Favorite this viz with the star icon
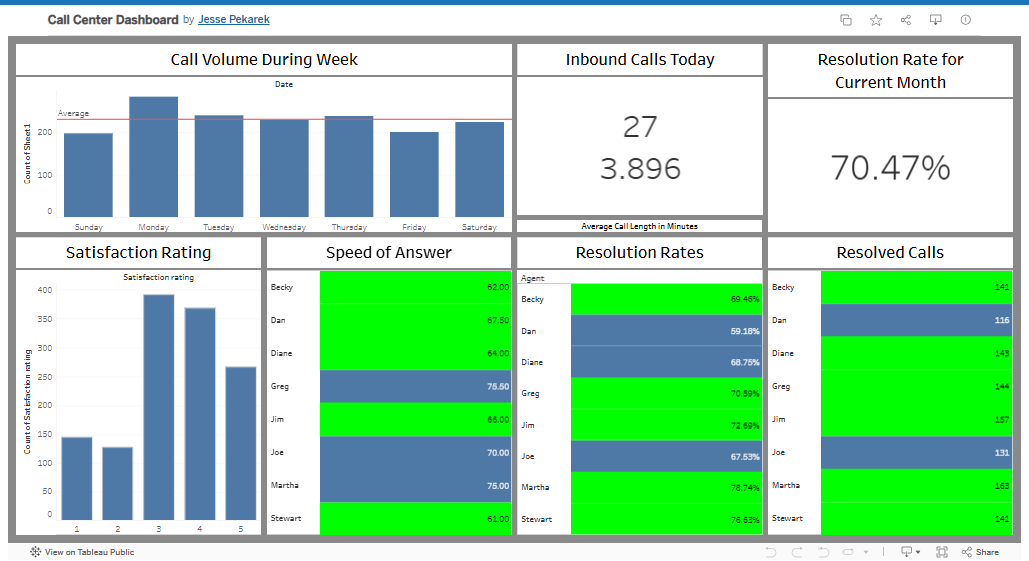Image resolution: width=1029 pixels, height=561 pixels. pyautogui.click(x=875, y=20)
